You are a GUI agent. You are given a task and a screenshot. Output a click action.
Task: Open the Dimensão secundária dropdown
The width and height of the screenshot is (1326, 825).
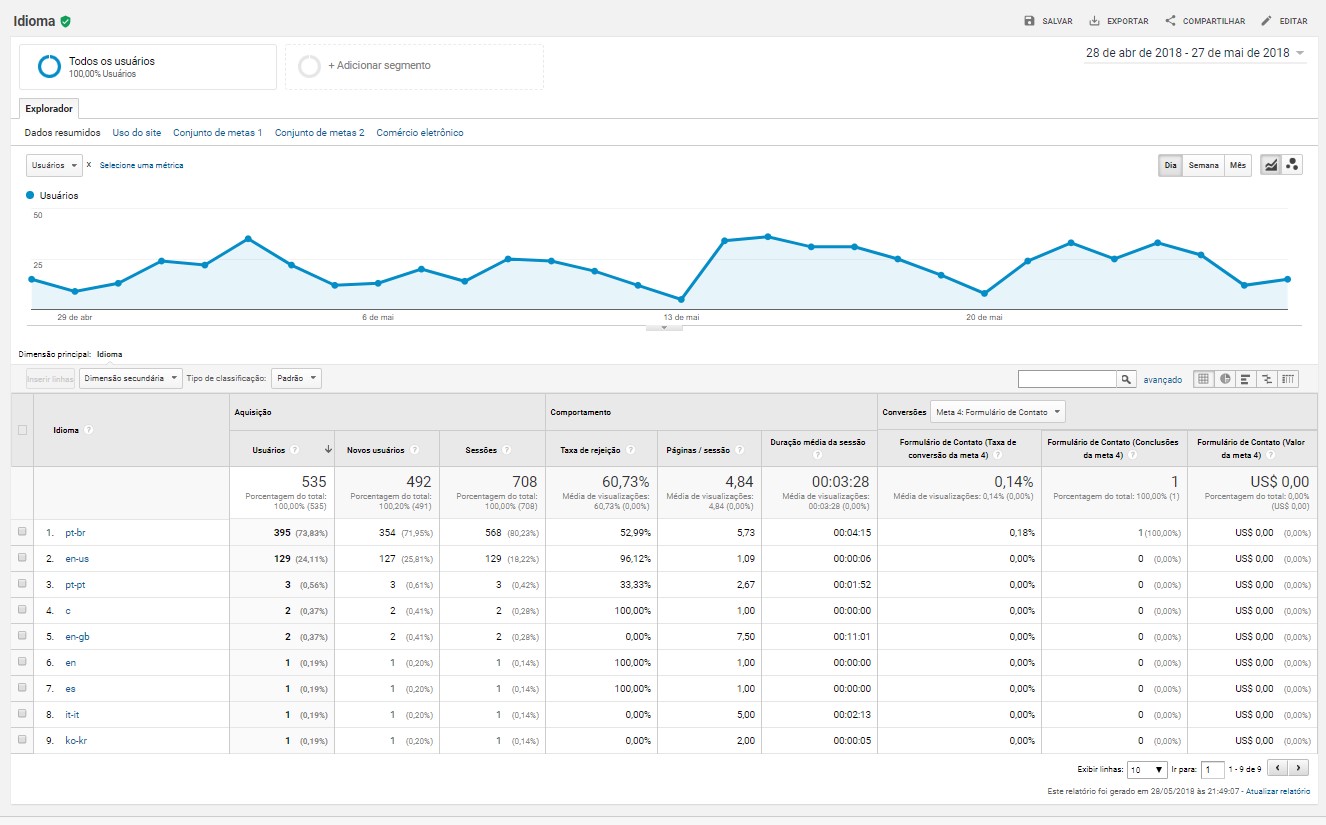tap(131, 378)
